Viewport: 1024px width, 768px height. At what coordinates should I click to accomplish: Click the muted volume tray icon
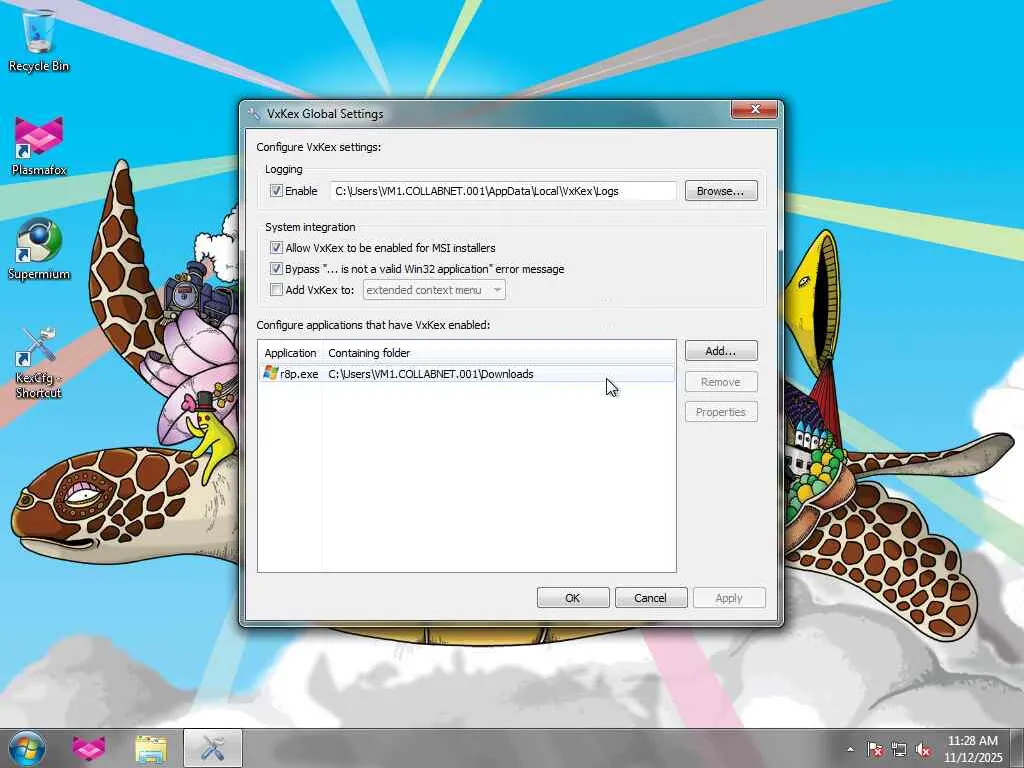923,749
